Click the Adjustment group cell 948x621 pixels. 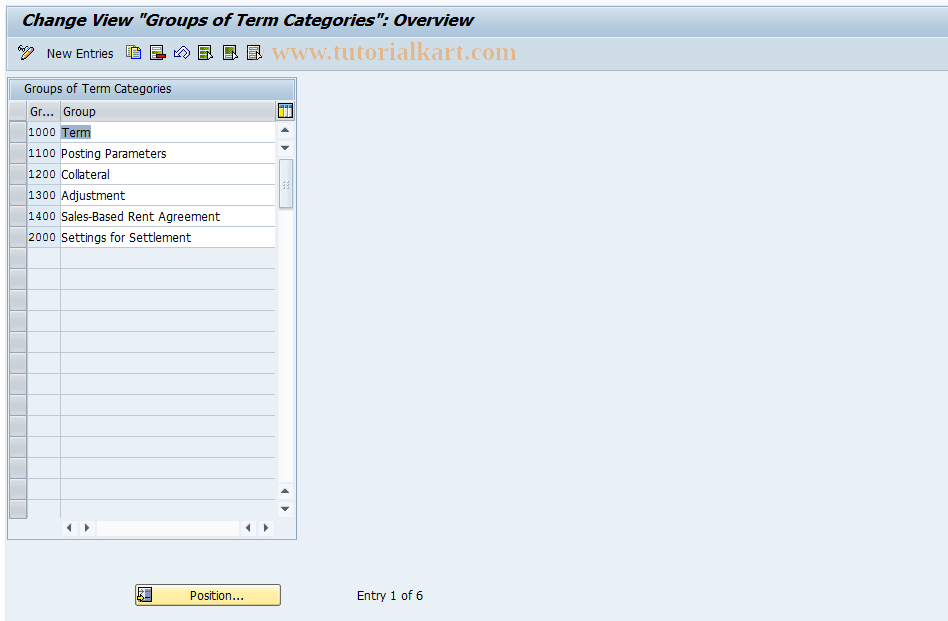(167, 195)
